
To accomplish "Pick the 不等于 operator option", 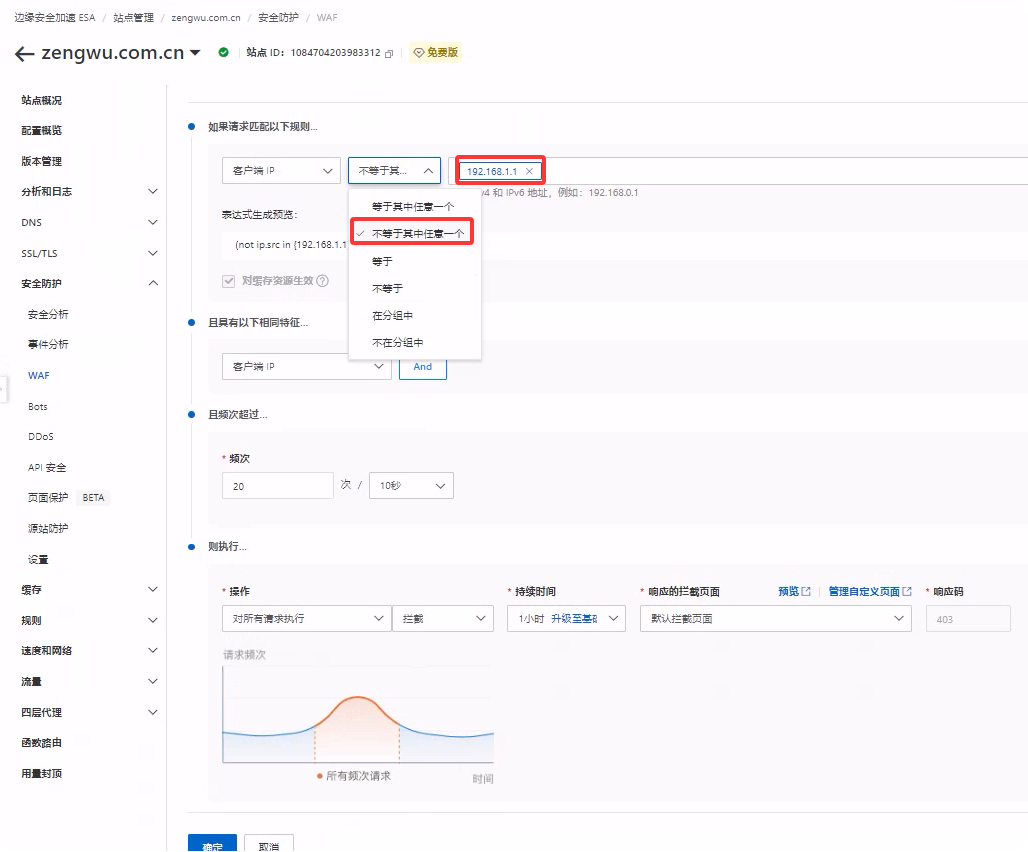I will coord(387,288).
